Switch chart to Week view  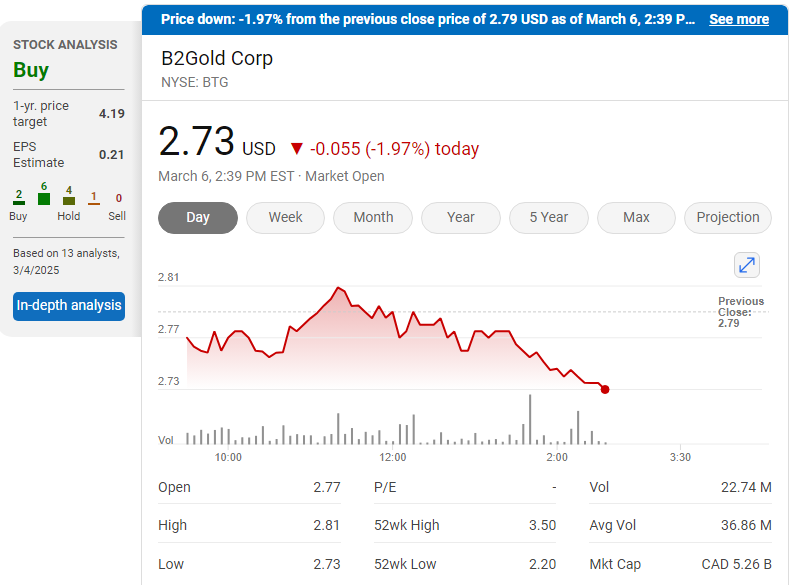pyautogui.click(x=285, y=217)
